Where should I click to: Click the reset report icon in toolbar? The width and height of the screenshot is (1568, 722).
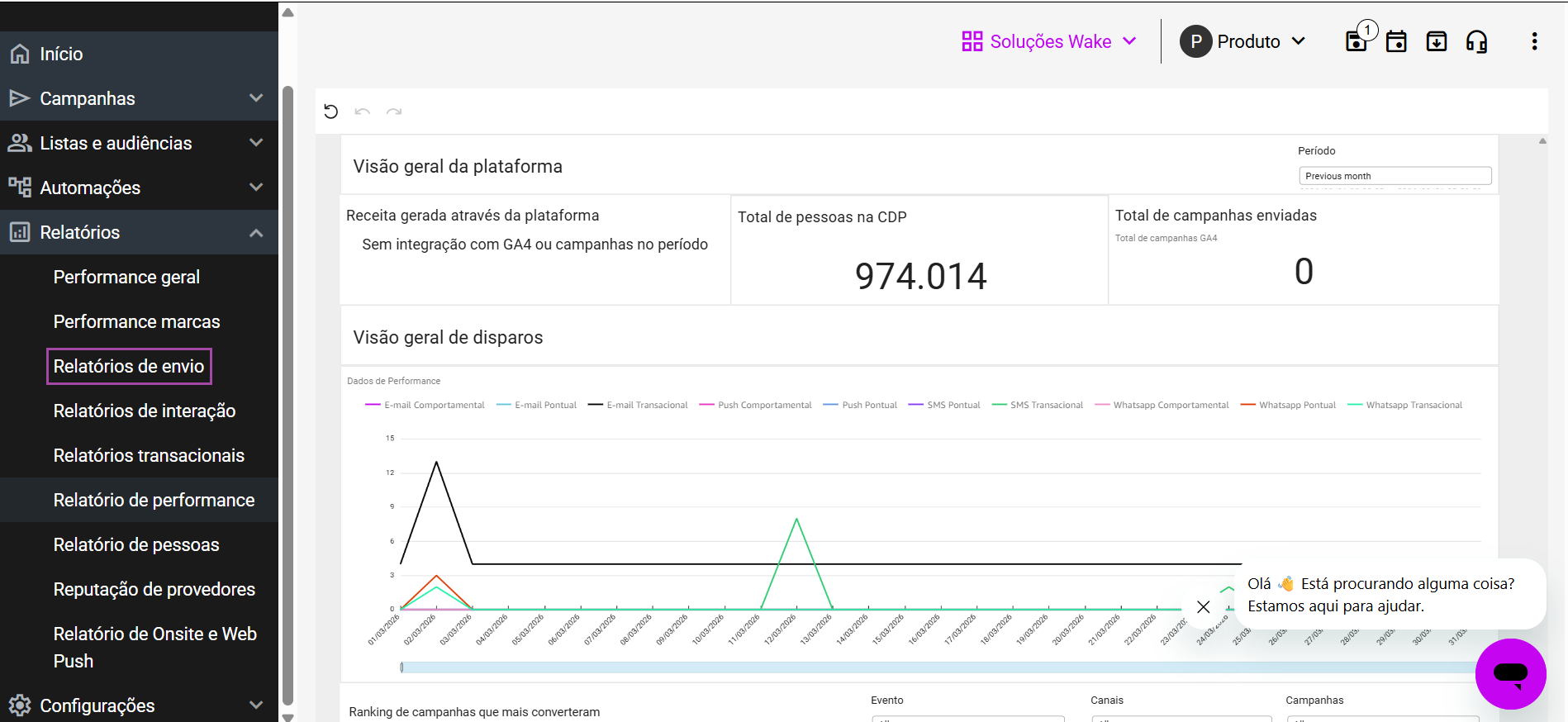coord(331,112)
